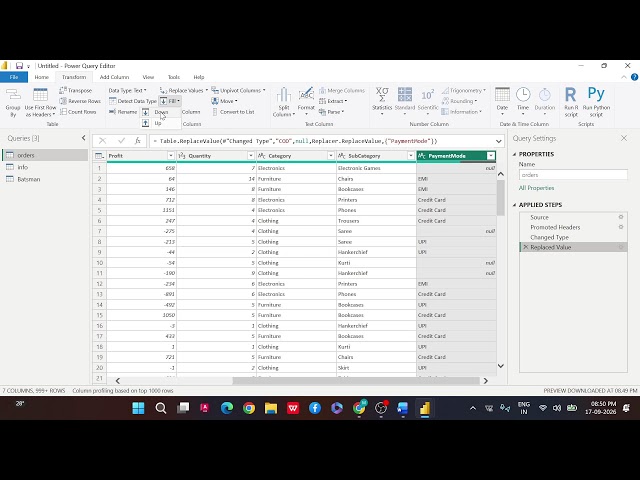Click Count Rows
This screenshot has height=480, width=640.
click(x=78, y=111)
